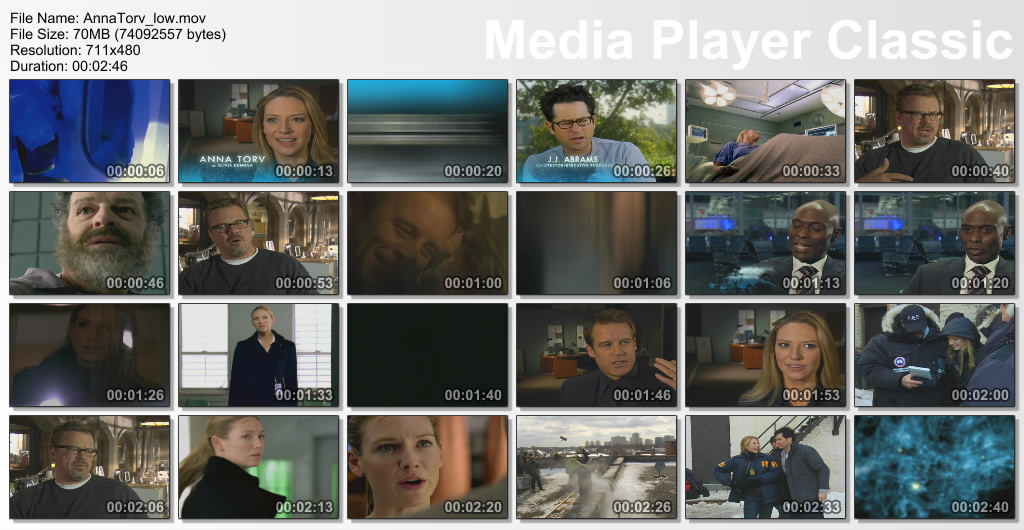Select the blue nebula thumbnail at 00:02:40
The width and height of the screenshot is (1024, 530).
[935, 467]
